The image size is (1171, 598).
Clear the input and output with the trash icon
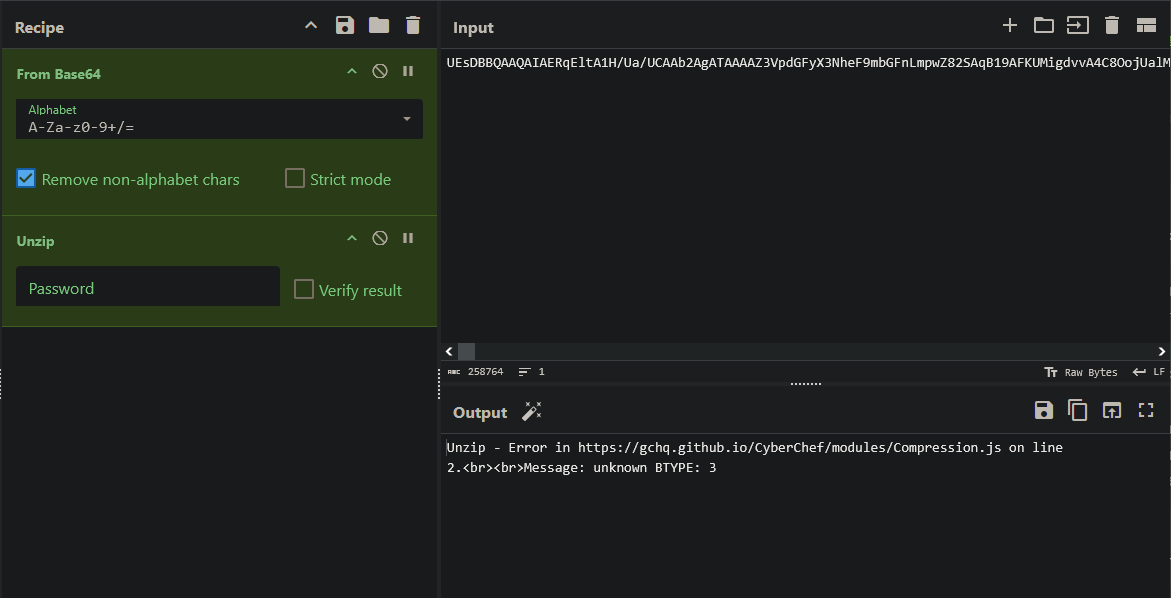[1111, 26]
